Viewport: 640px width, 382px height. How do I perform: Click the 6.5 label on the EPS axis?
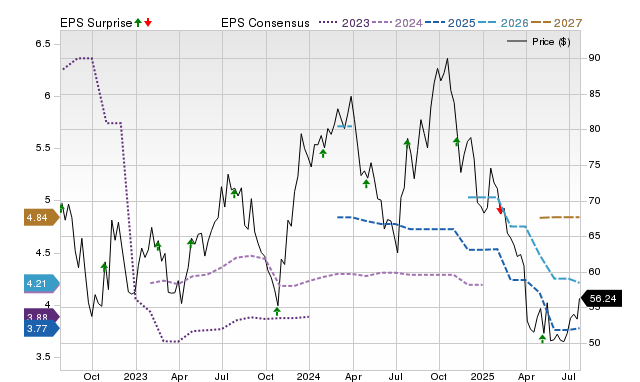click(43, 44)
